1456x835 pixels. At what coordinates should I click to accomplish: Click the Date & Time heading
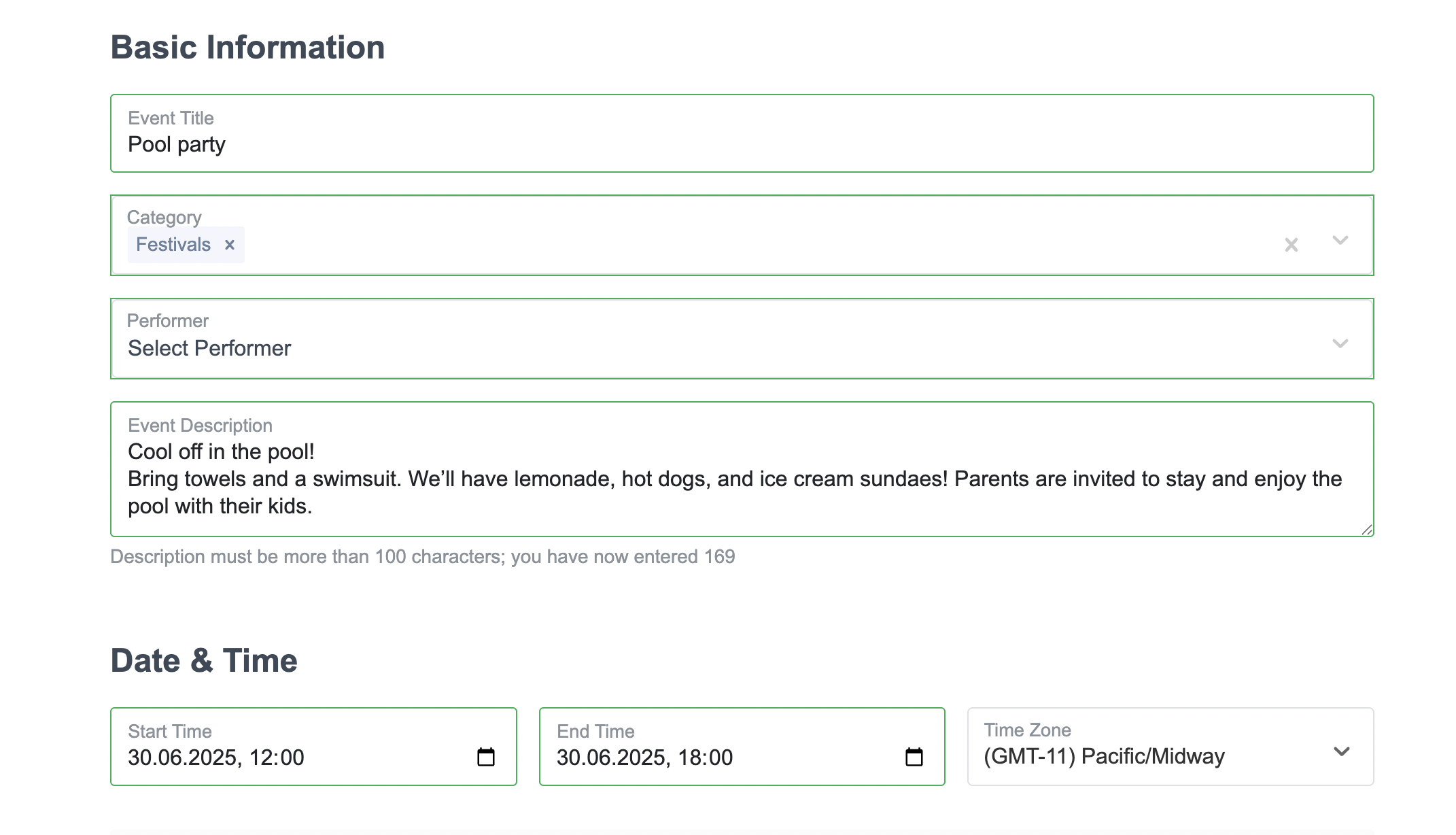pyautogui.click(x=204, y=661)
